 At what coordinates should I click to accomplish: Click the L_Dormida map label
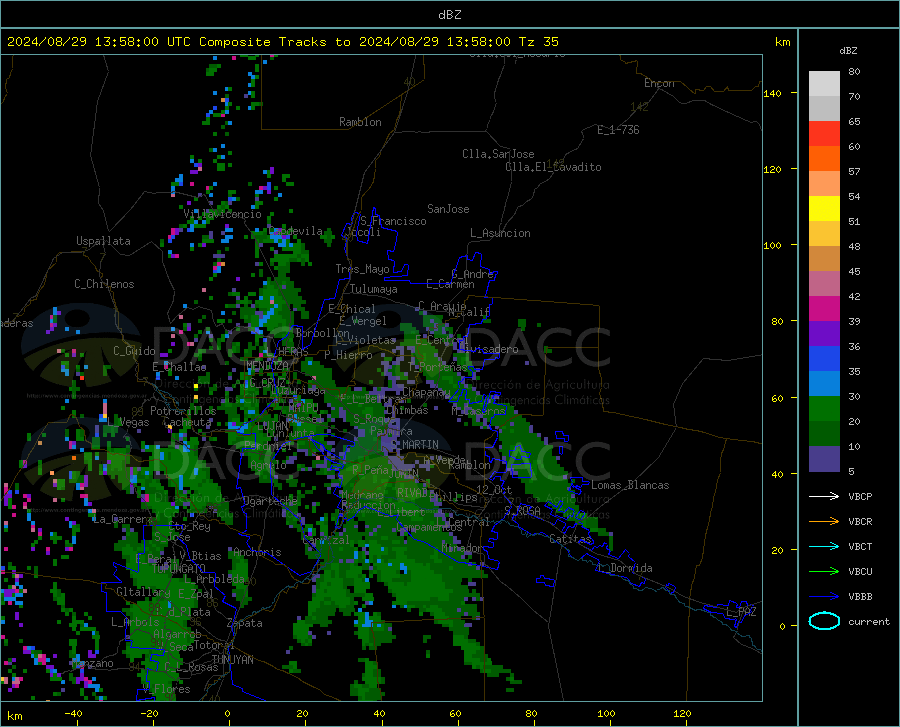[625, 568]
